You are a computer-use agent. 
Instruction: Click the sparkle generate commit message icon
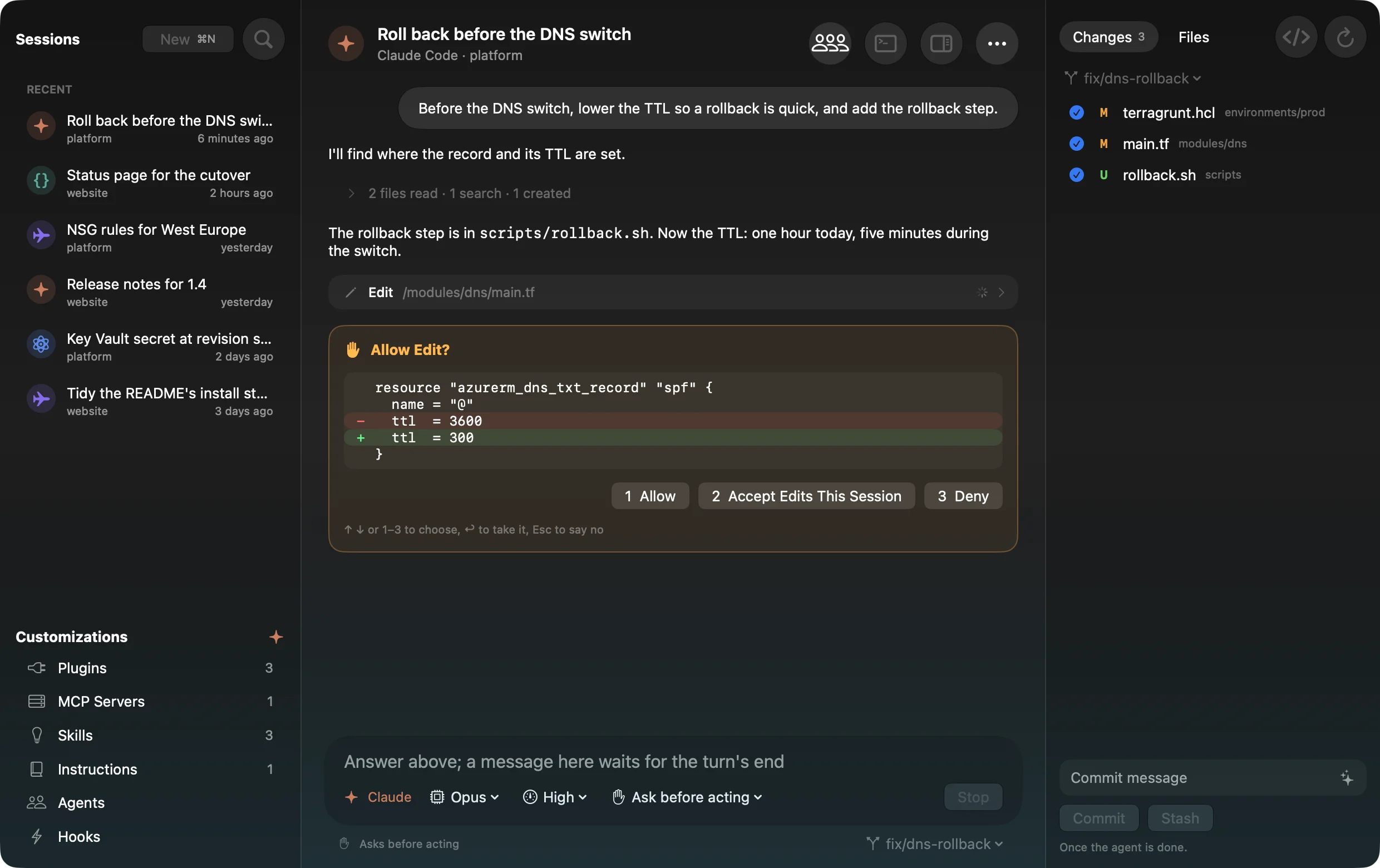1346,777
